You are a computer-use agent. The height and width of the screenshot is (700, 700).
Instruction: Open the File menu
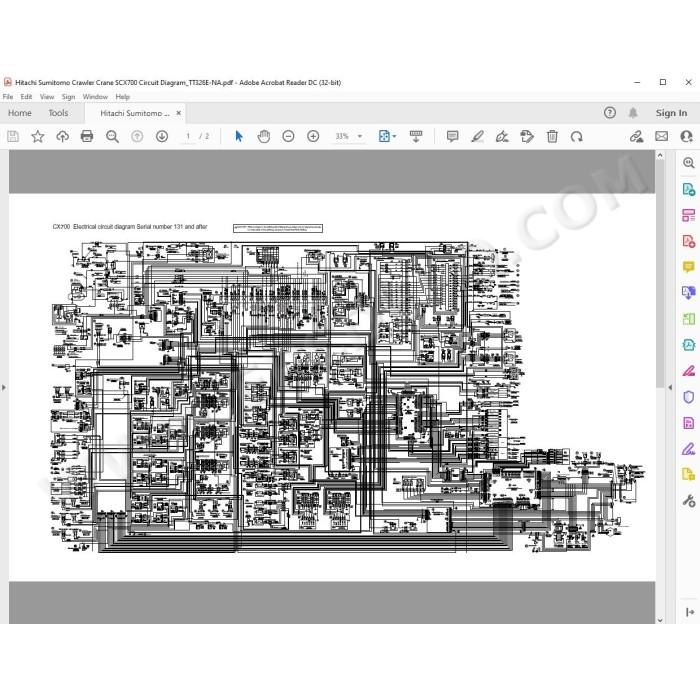pyautogui.click(x=8, y=96)
